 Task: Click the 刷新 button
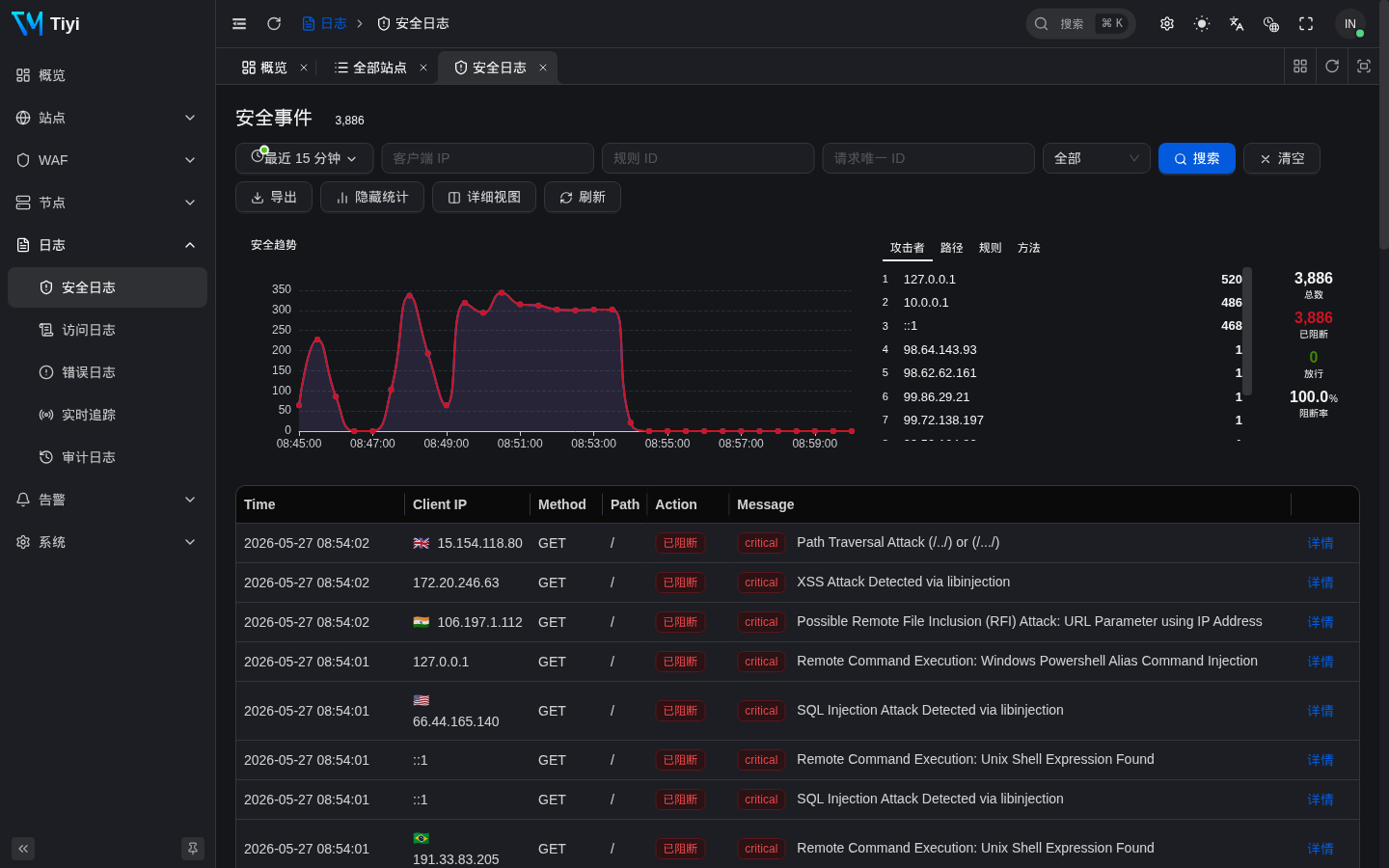point(583,197)
